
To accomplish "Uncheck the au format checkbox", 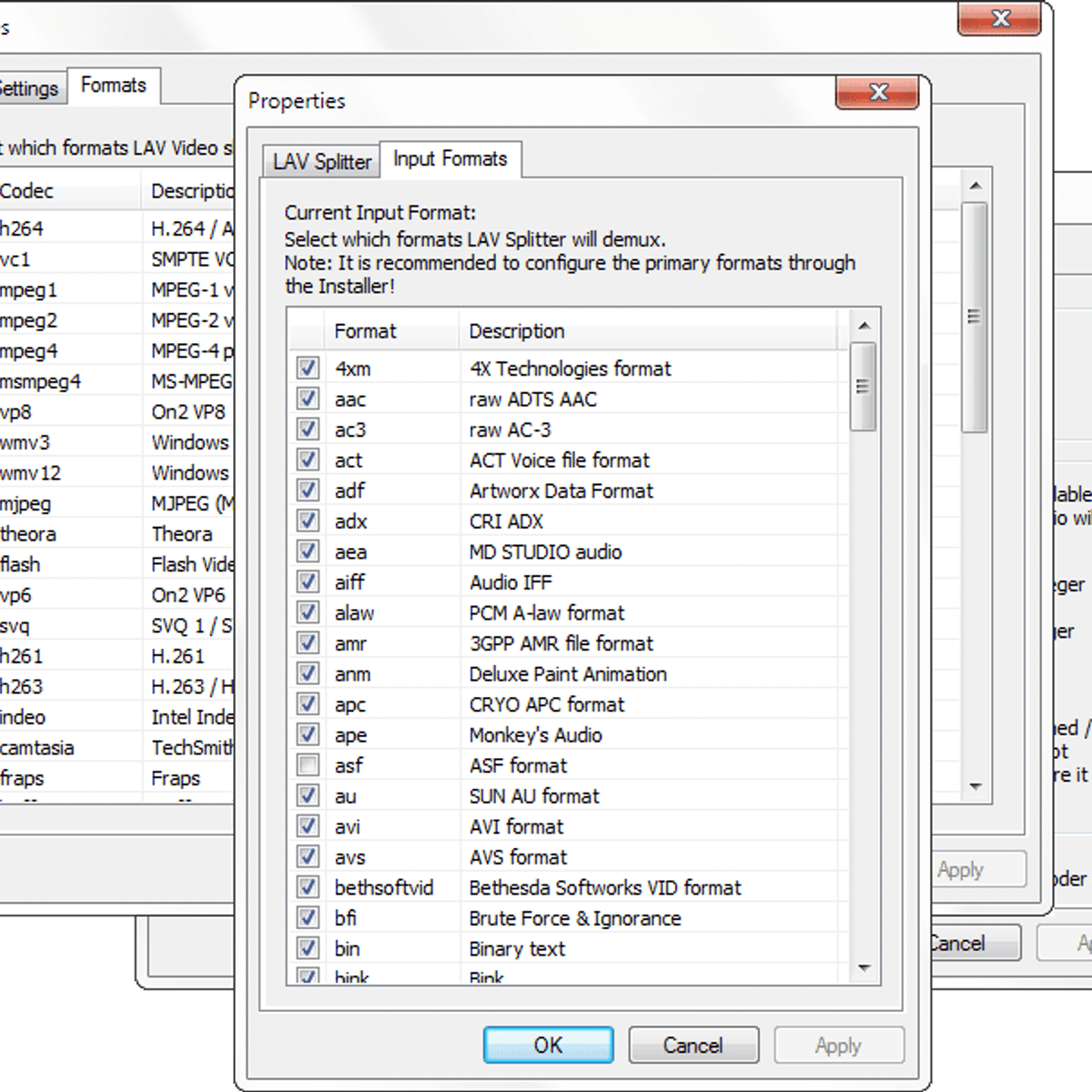I will click(308, 796).
